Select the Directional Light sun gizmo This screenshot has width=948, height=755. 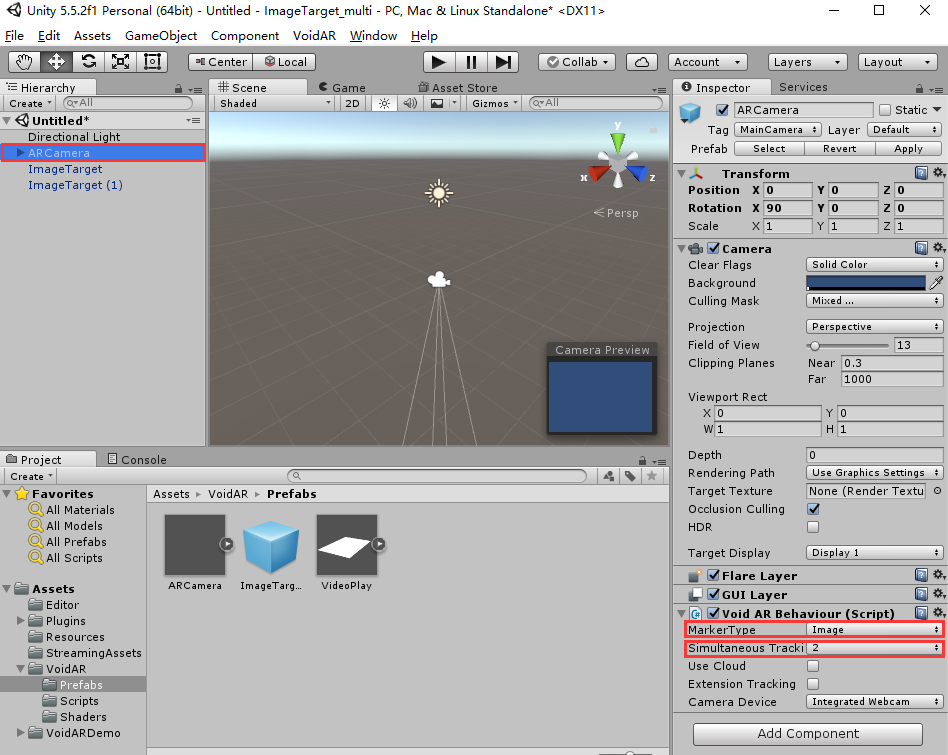439,193
